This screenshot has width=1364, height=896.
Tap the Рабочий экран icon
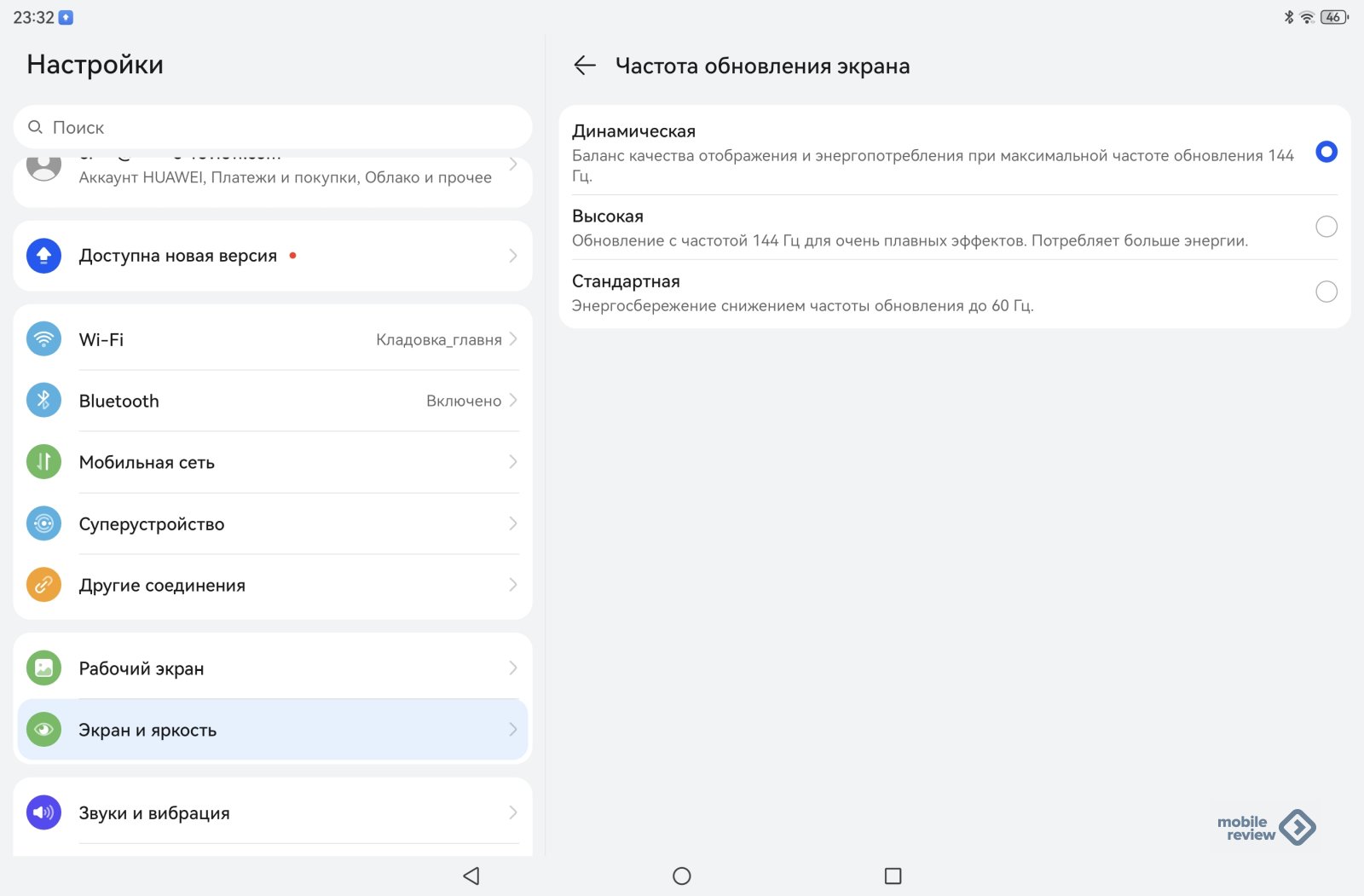click(43, 668)
